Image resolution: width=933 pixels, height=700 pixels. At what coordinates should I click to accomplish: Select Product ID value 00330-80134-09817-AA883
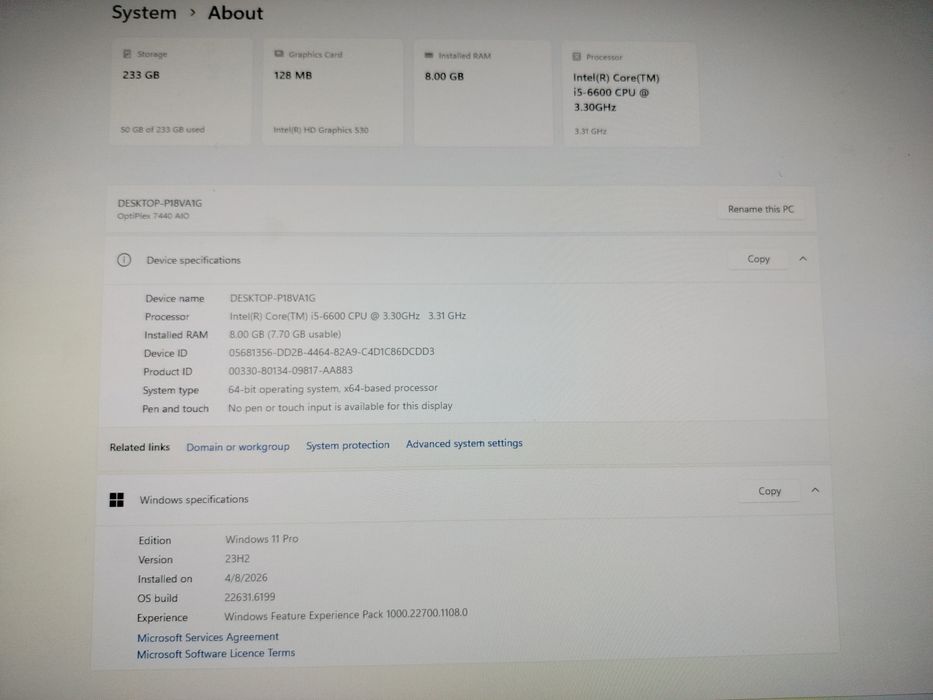click(290, 371)
